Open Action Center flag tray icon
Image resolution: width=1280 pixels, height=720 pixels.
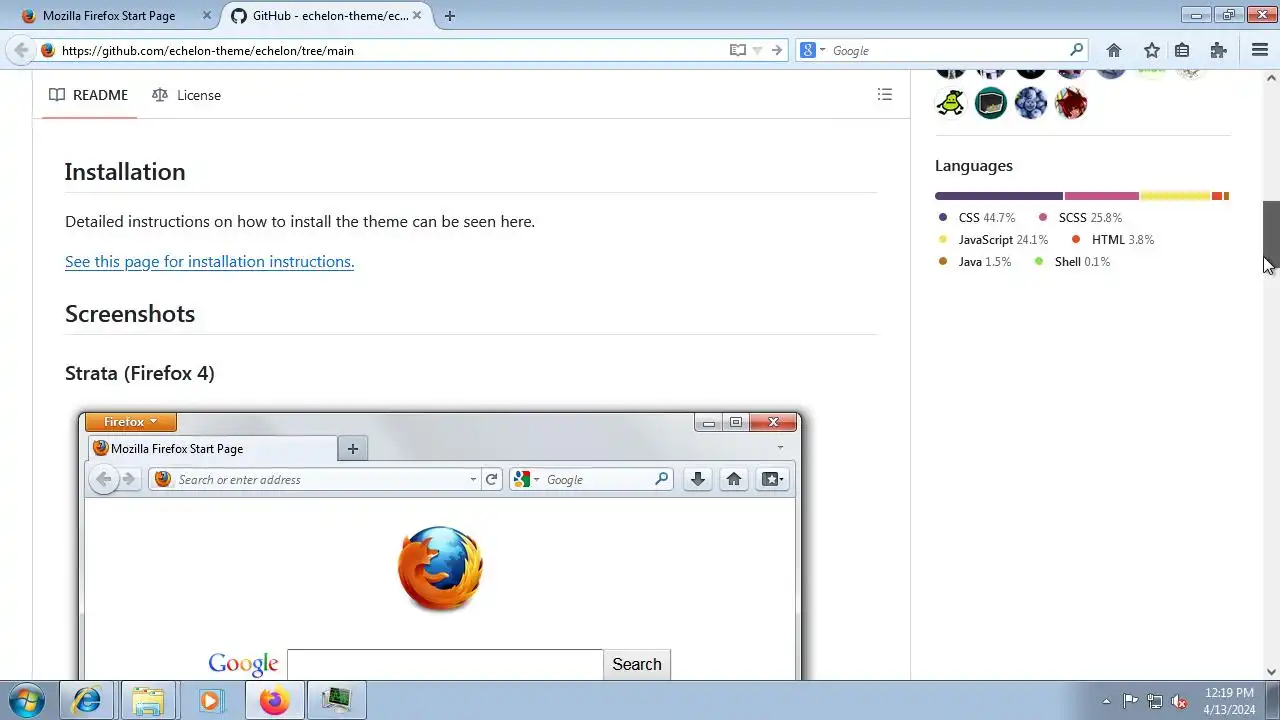[1130, 701]
